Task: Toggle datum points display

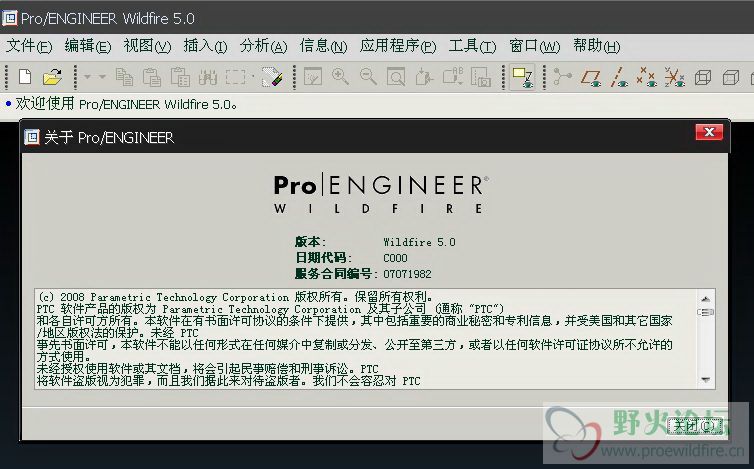Action: pos(646,77)
